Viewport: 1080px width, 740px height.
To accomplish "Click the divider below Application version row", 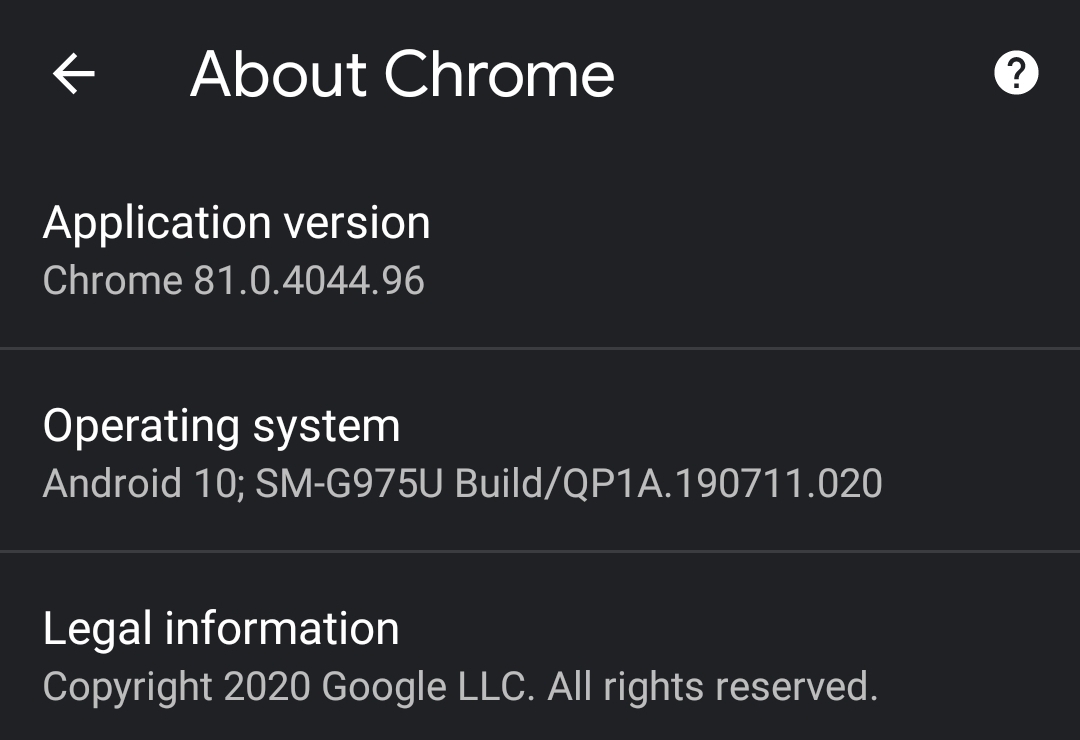I will coord(540,348).
